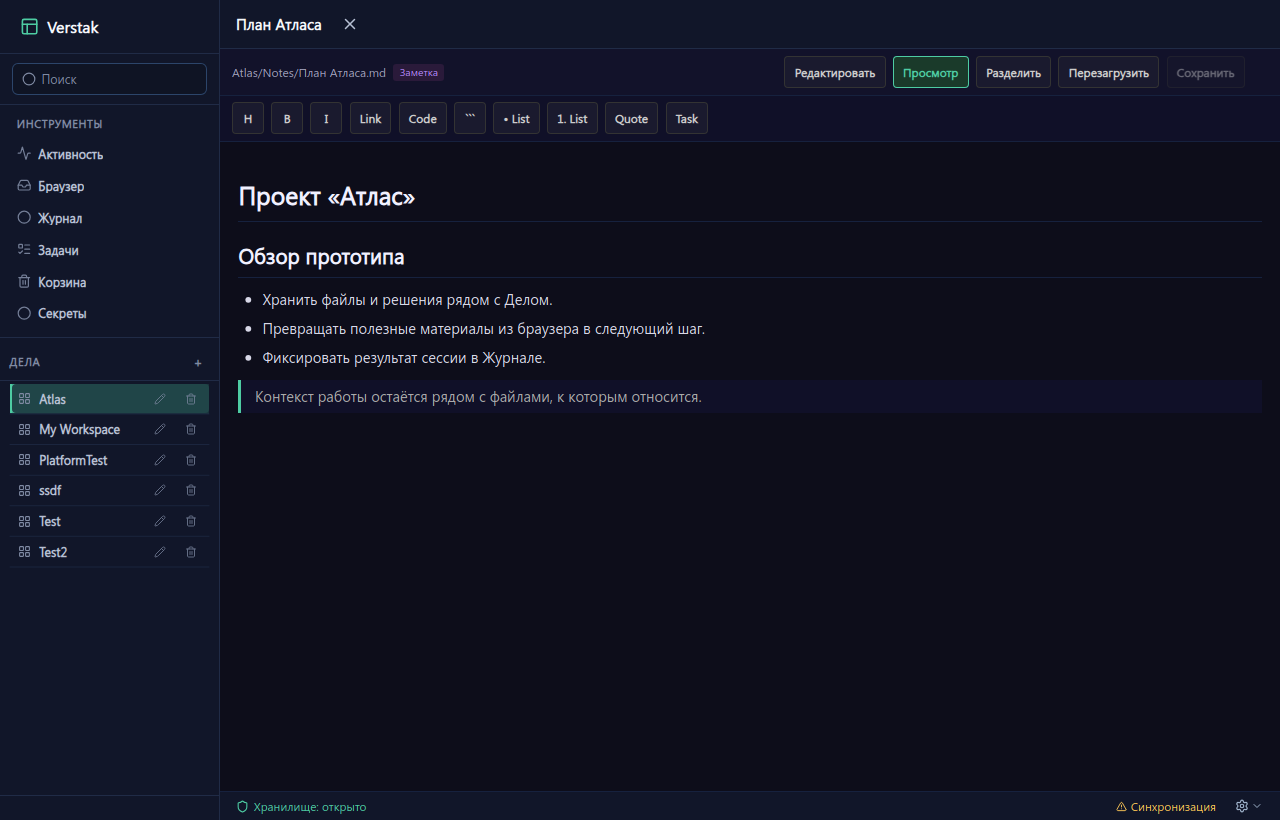Edit the PlatformTest entry
1280x820 pixels.
[x=160, y=460]
